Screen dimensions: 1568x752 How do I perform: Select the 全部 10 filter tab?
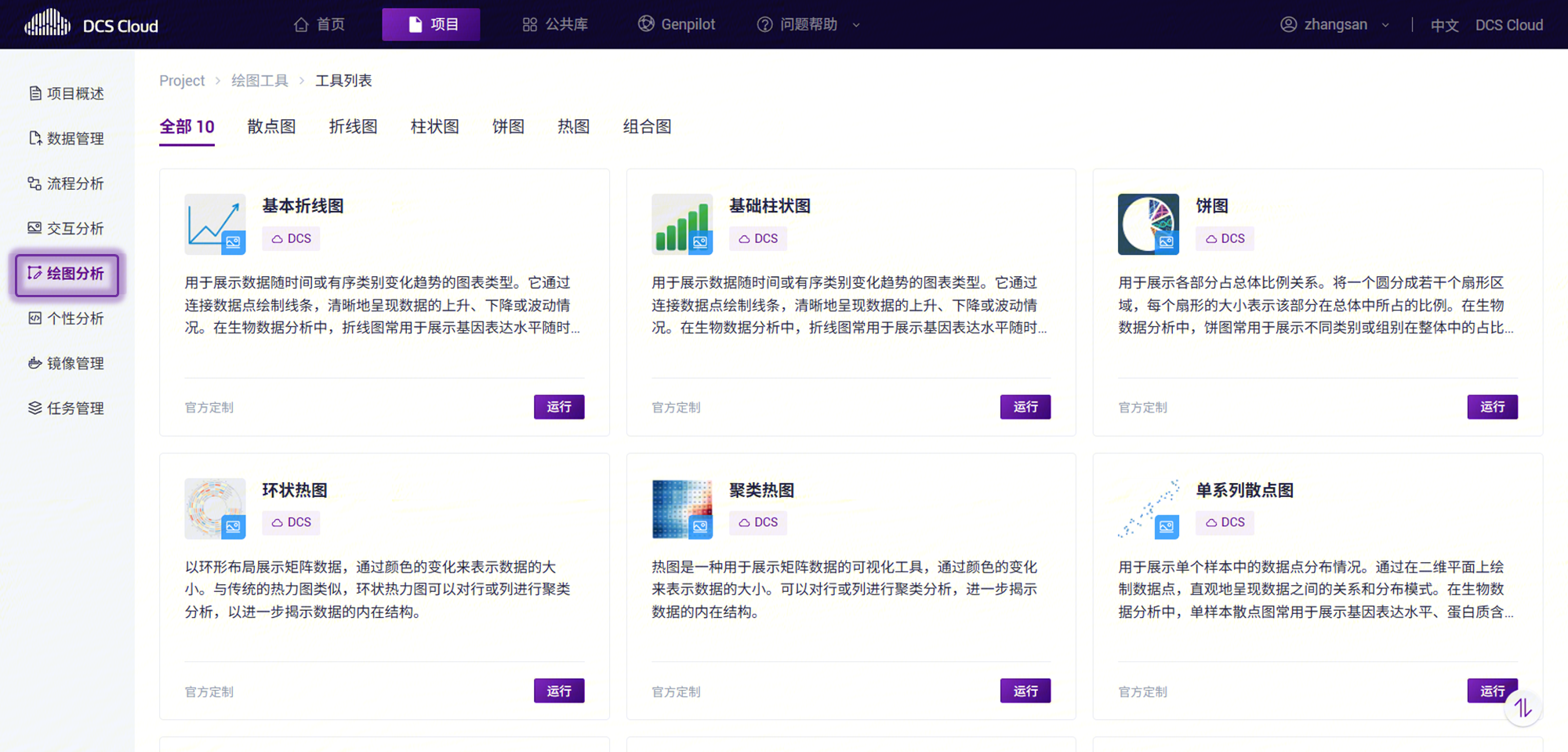[x=187, y=127]
